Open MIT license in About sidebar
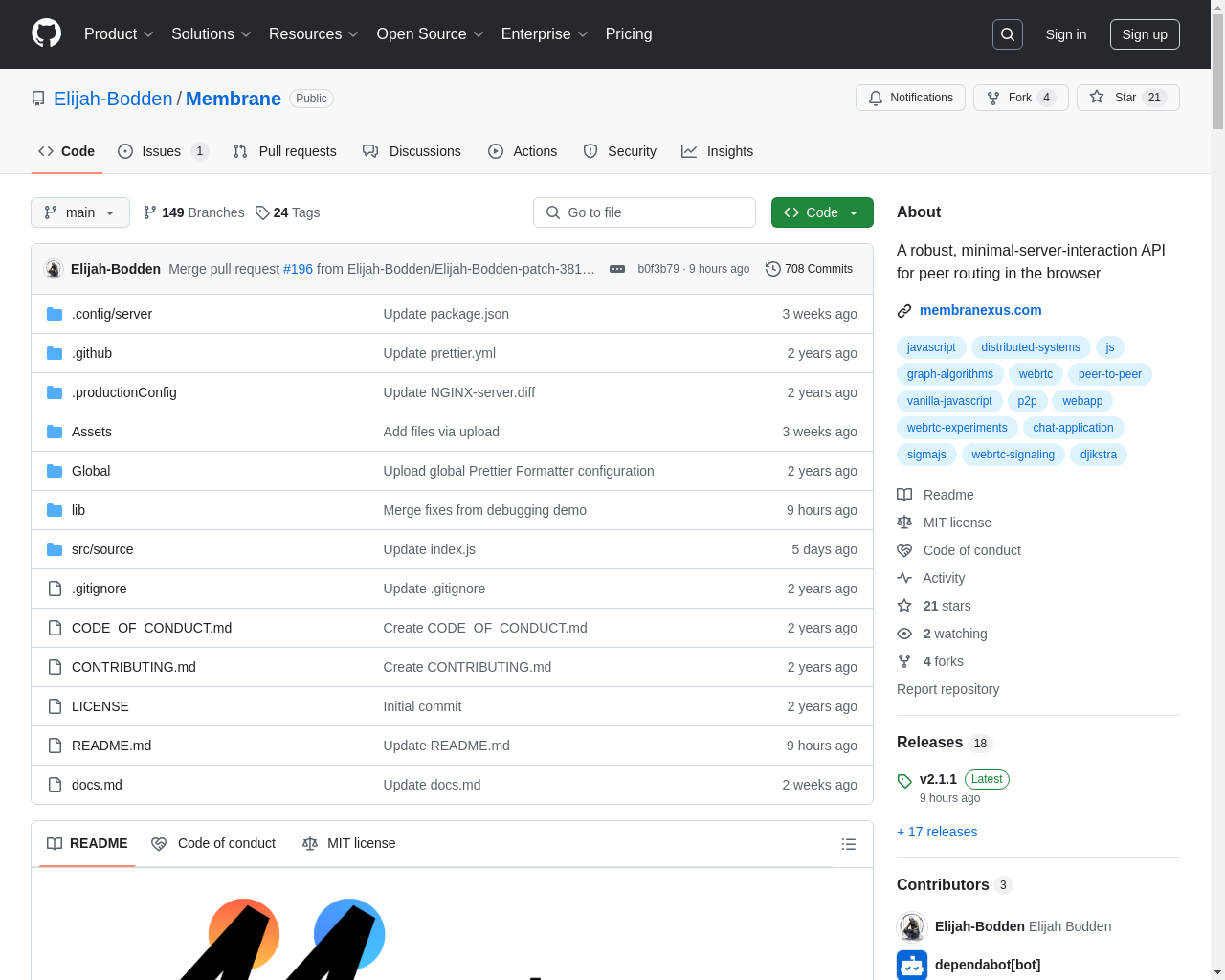This screenshot has height=980, width=1225. click(x=944, y=523)
